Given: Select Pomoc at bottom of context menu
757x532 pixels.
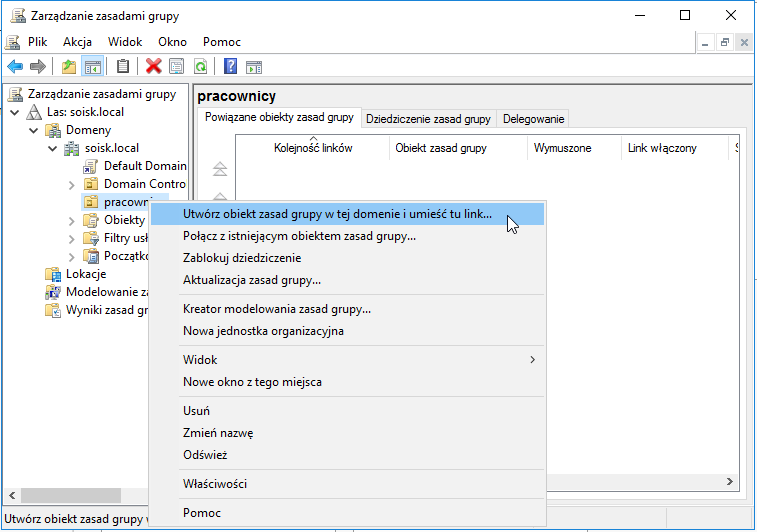Looking at the screenshot, I should click(x=347, y=513).
